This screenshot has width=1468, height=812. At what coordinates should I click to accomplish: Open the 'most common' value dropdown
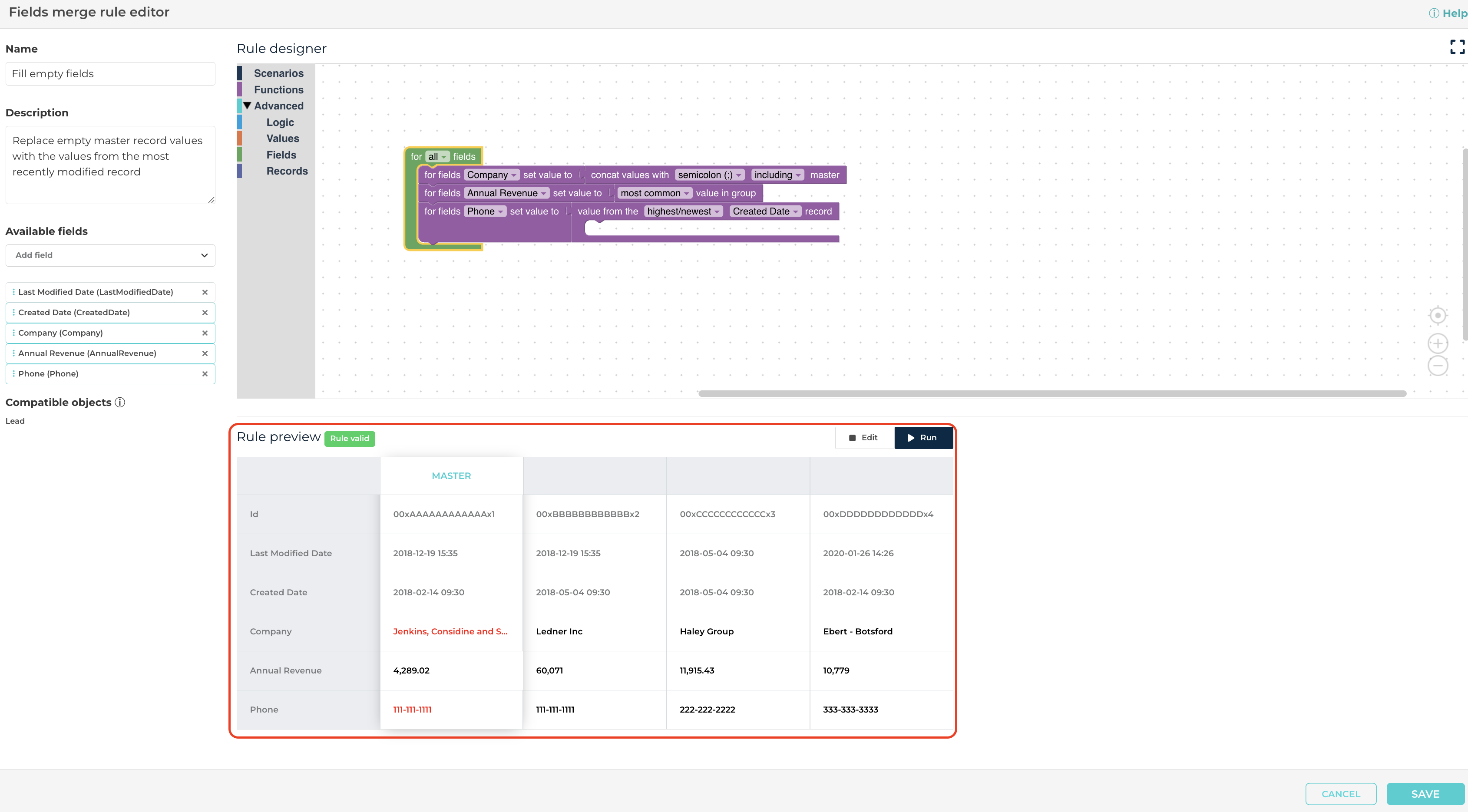(x=654, y=193)
